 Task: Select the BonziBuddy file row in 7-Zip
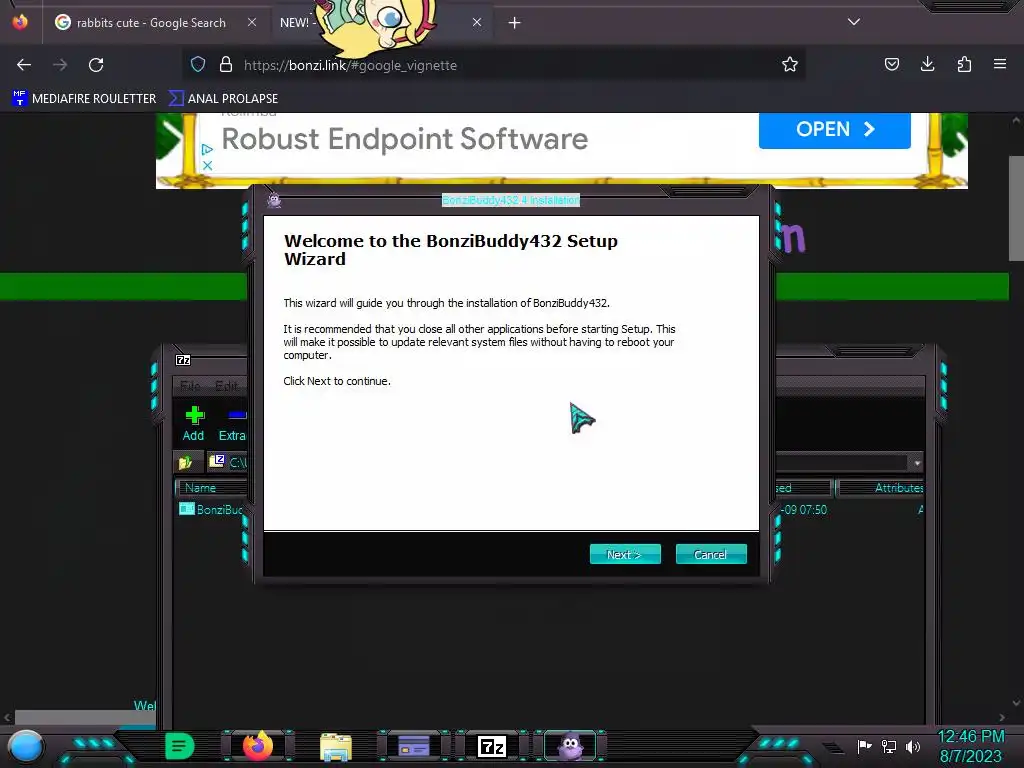click(212, 509)
